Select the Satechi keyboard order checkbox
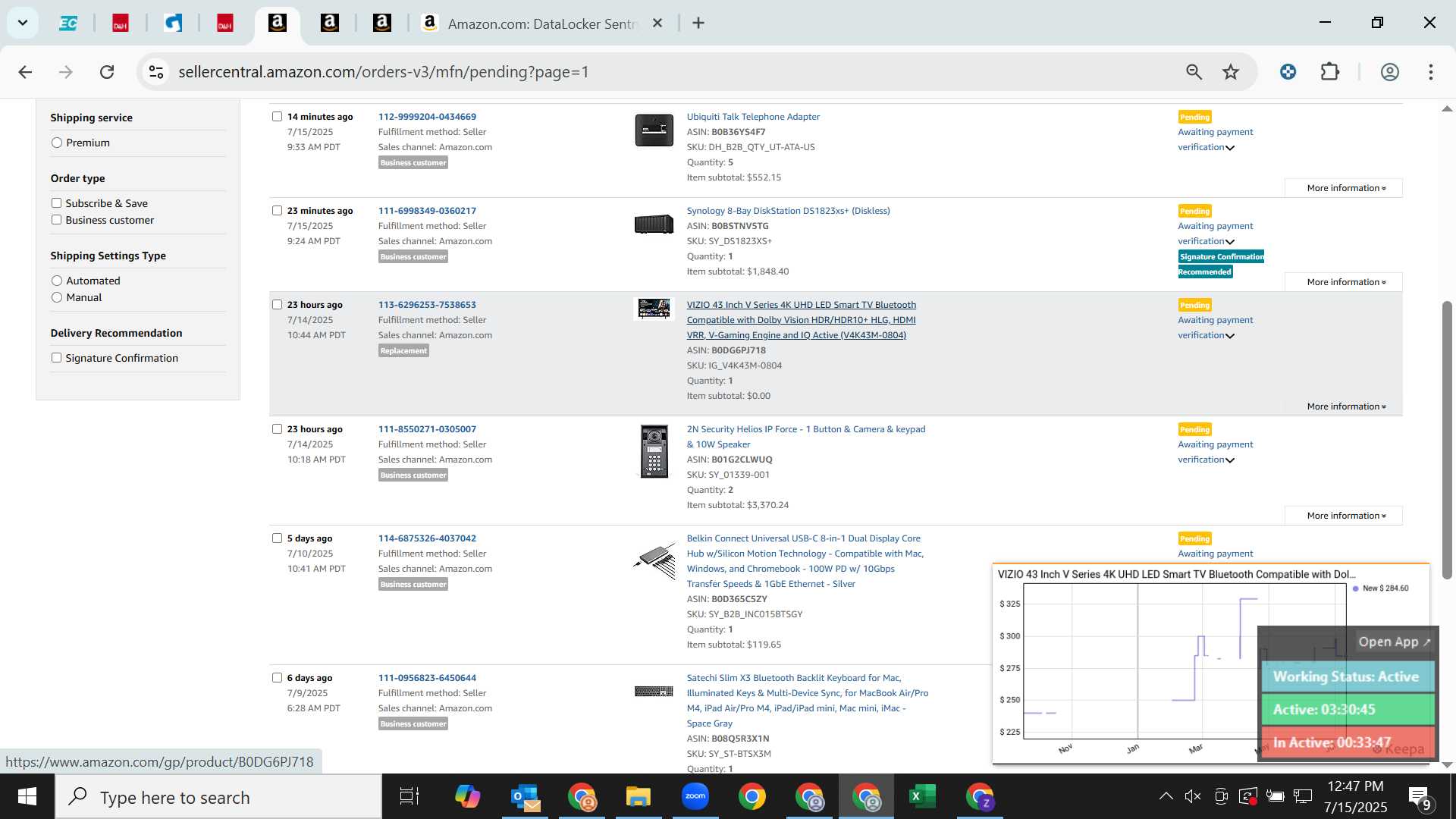 coord(277,678)
